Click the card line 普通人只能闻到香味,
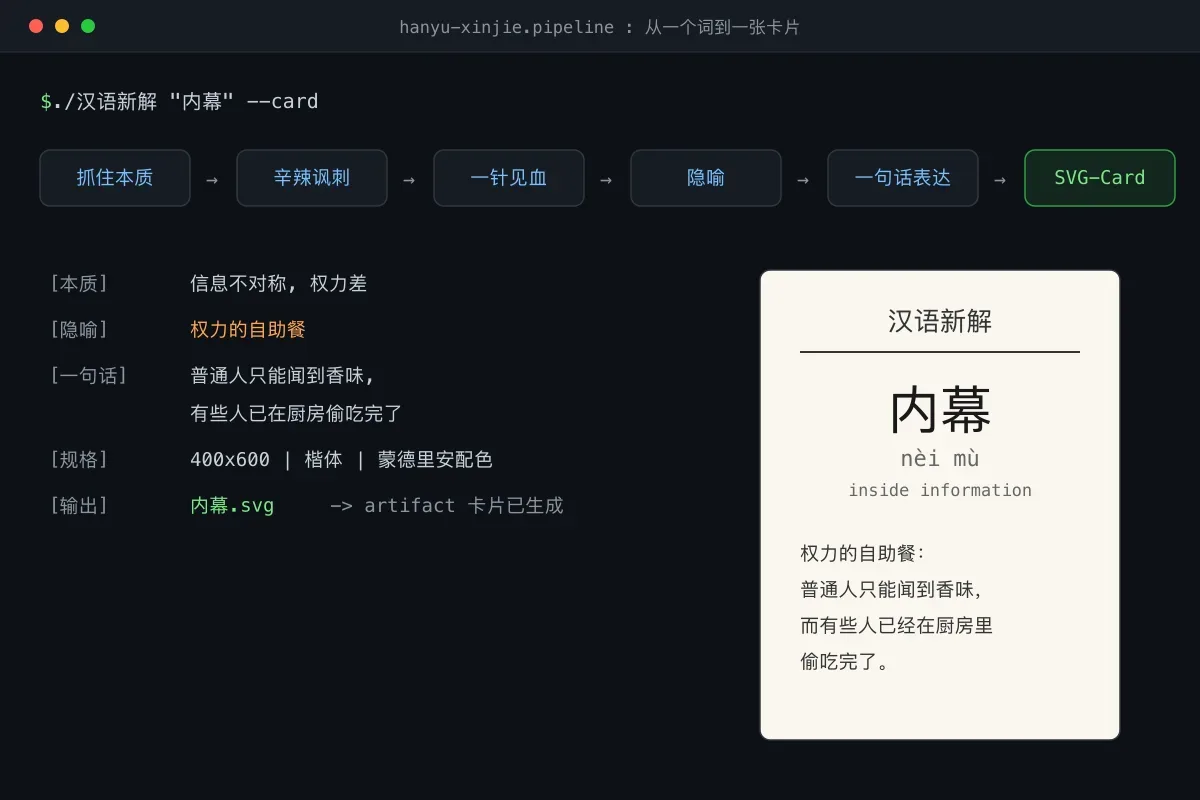Screen dimensions: 1200x800 (890, 590)
